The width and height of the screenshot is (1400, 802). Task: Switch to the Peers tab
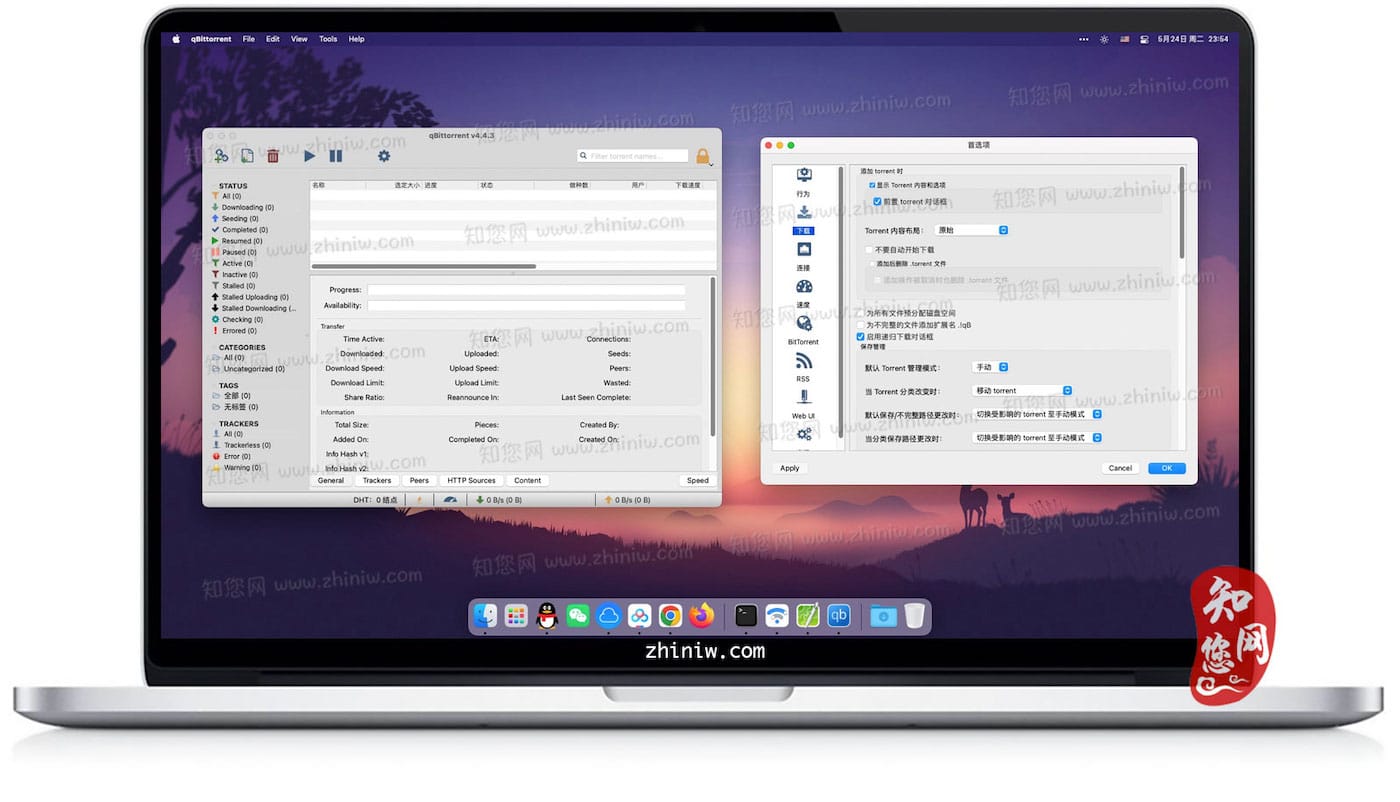pyautogui.click(x=419, y=481)
